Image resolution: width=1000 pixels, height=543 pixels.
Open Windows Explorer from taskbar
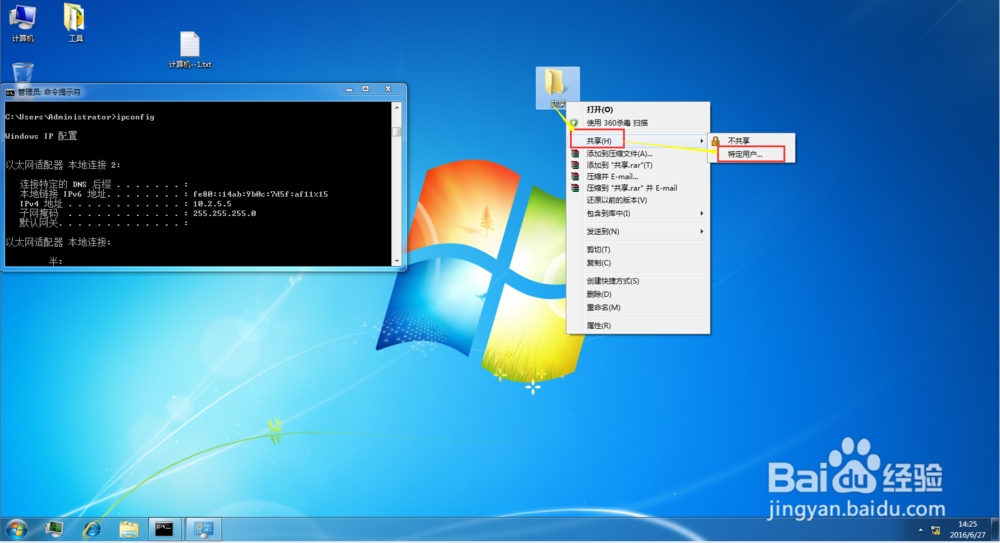coord(129,529)
